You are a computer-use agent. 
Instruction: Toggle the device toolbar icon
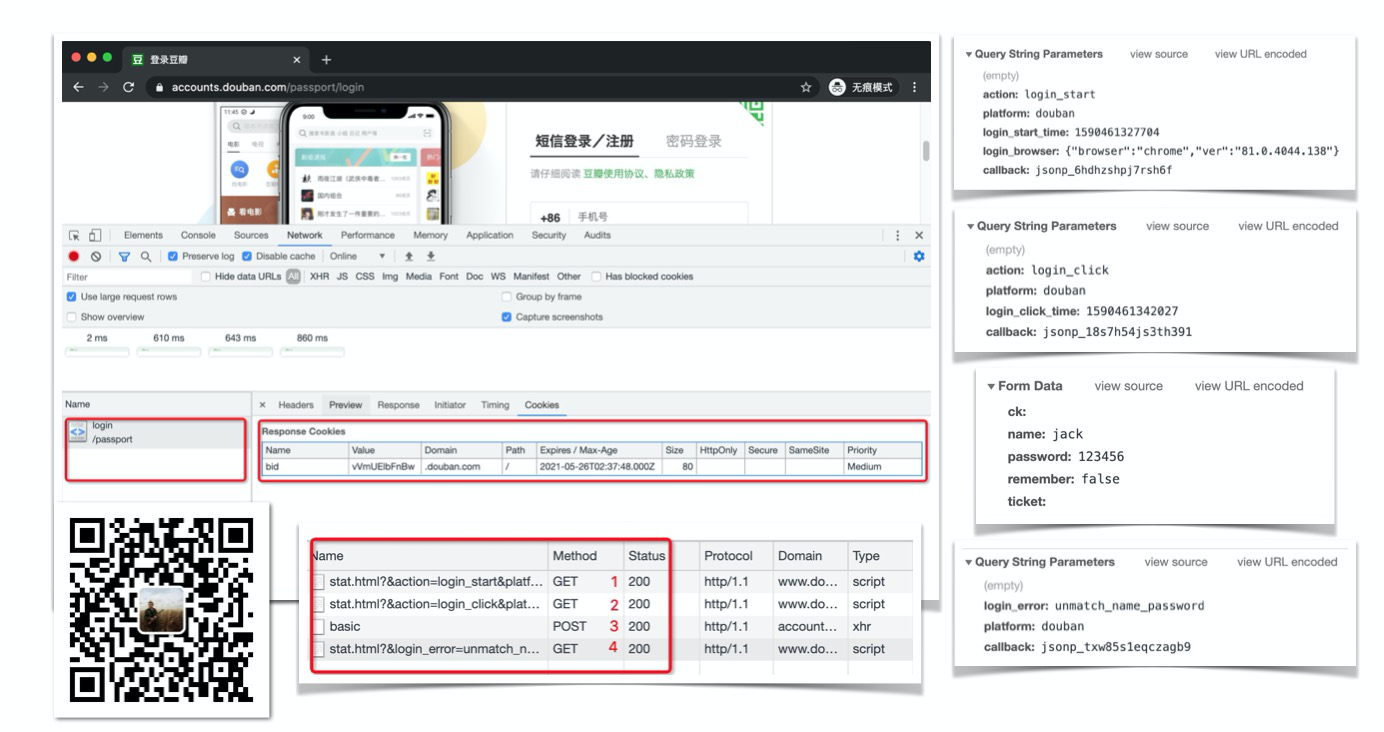(x=94, y=235)
